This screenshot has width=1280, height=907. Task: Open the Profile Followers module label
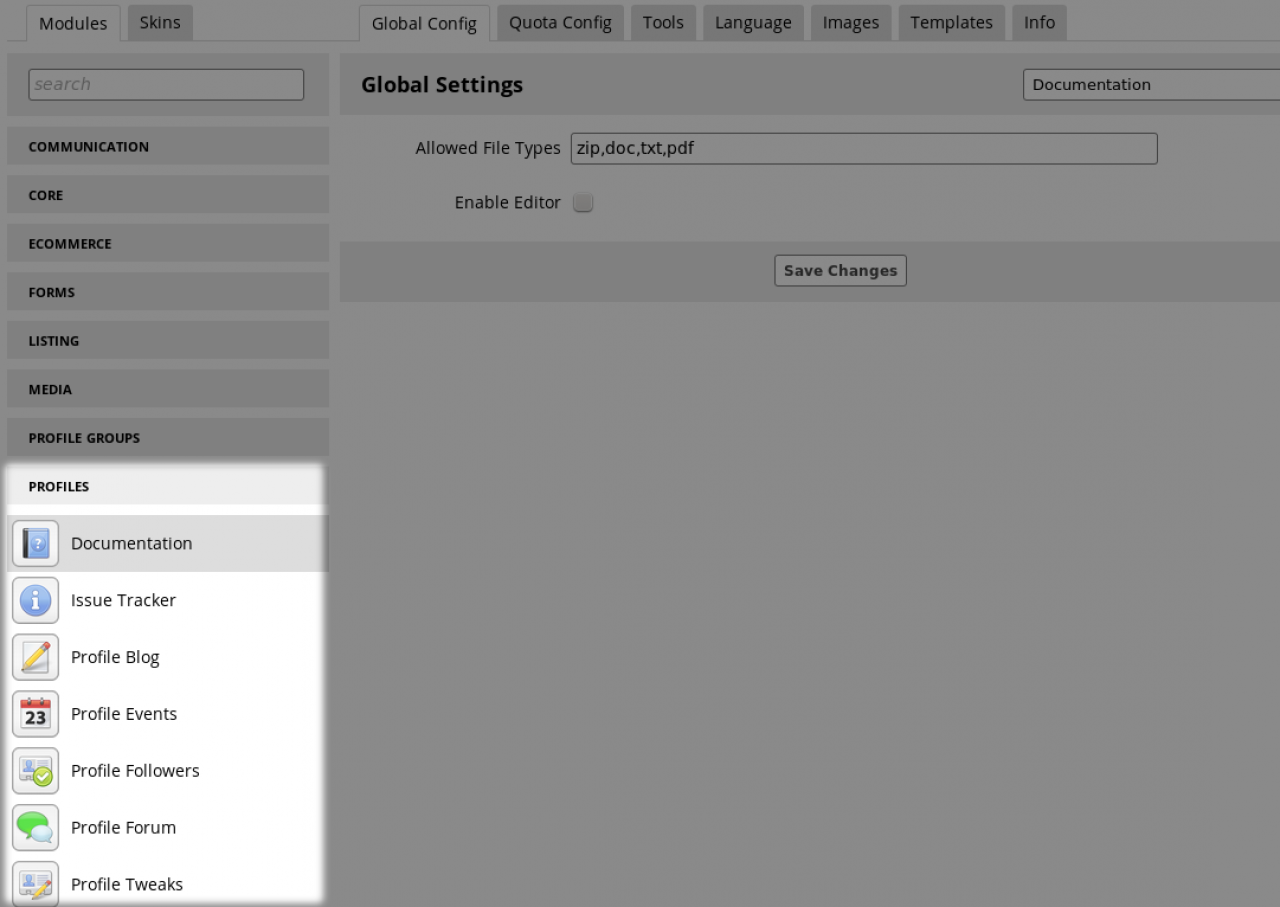pyautogui.click(x=135, y=771)
